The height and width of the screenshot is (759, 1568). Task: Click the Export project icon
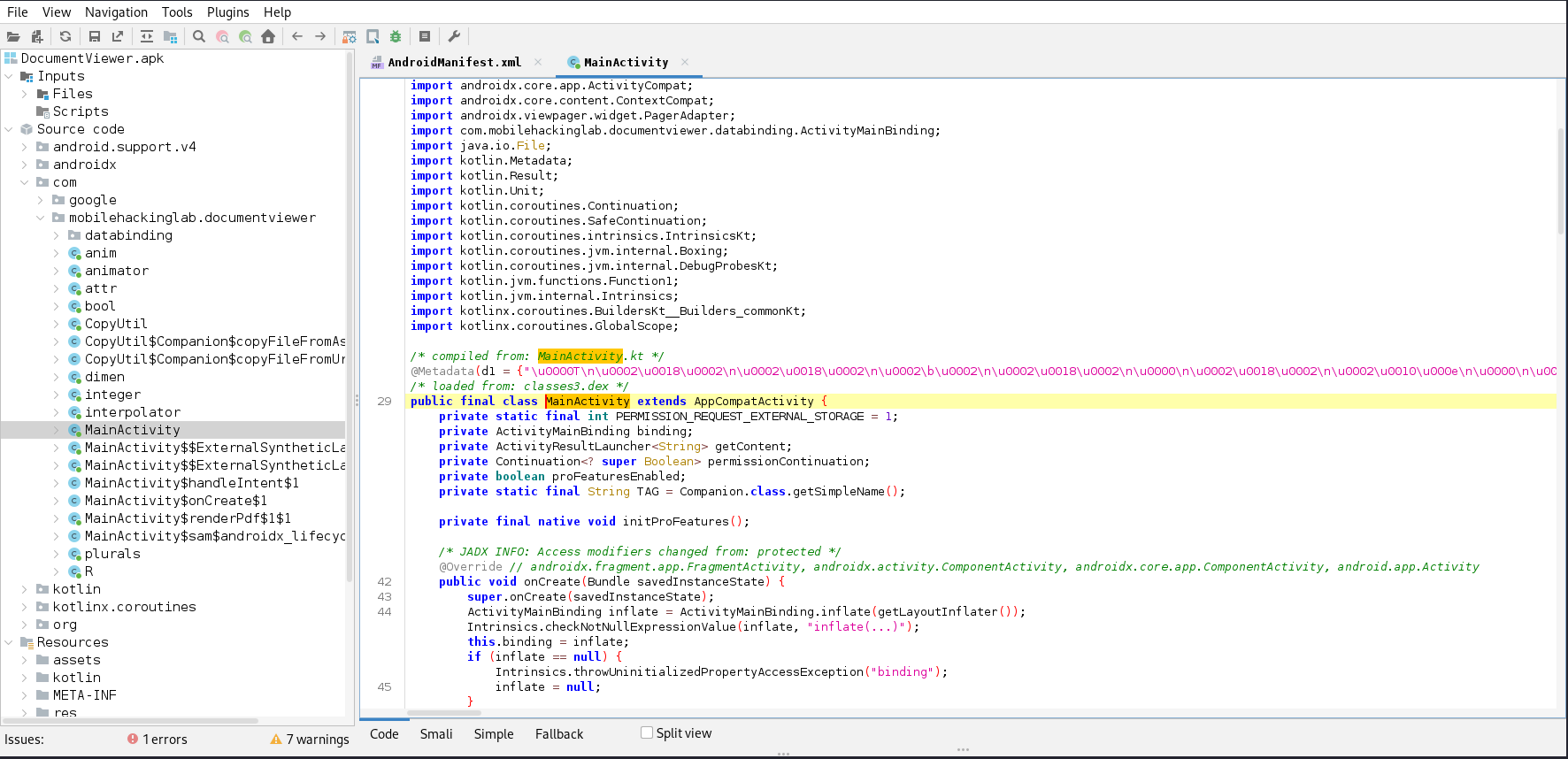(118, 36)
